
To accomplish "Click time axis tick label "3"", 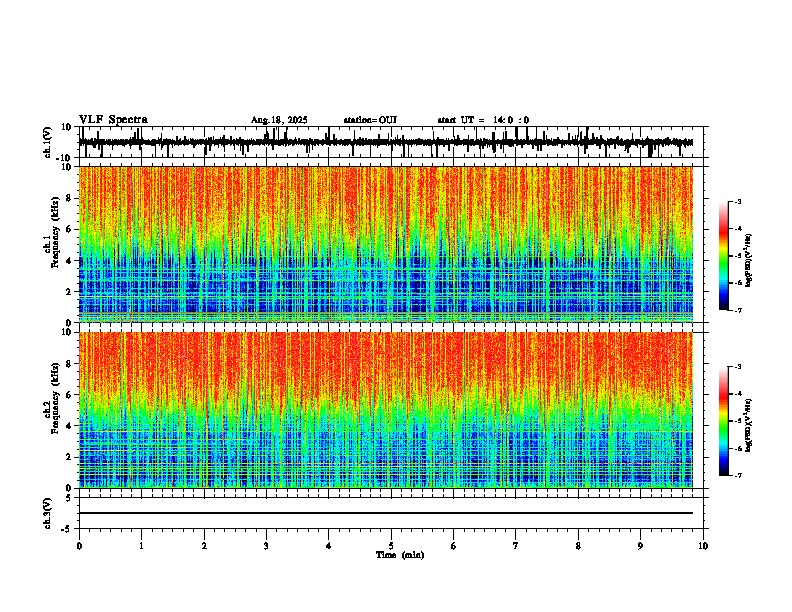I will (266, 546).
